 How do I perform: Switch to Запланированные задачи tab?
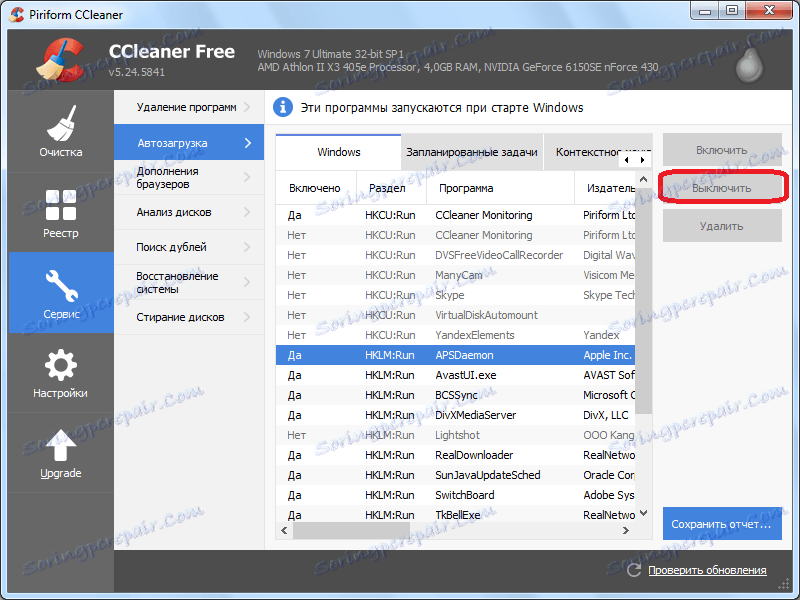pos(472,152)
